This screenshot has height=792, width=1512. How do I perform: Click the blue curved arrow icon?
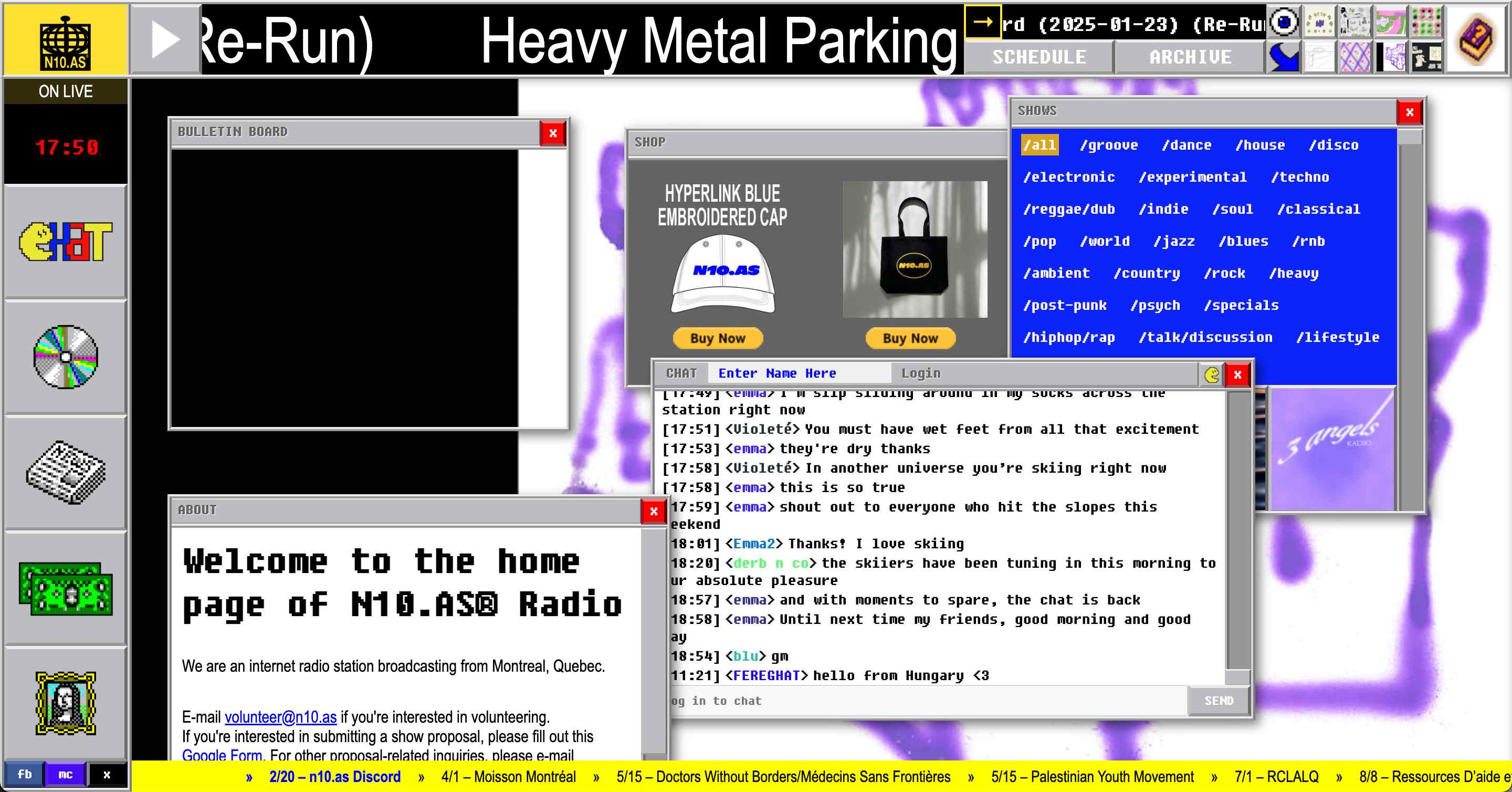[x=1284, y=58]
